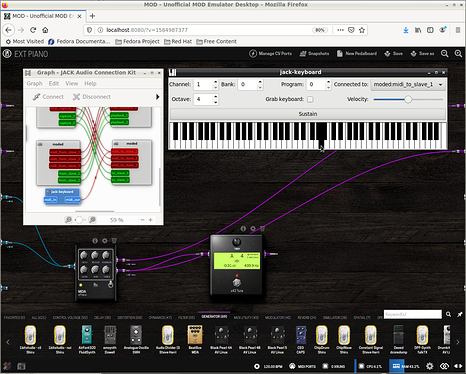Bookmark page with star icon
The width and height of the screenshot is (466, 374).
click(x=362, y=30)
